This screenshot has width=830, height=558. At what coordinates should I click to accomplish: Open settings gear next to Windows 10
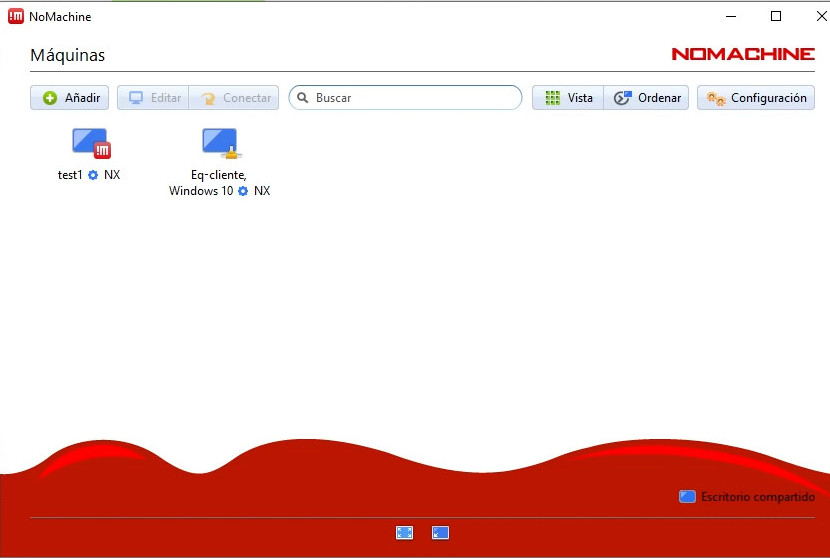pos(243,191)
